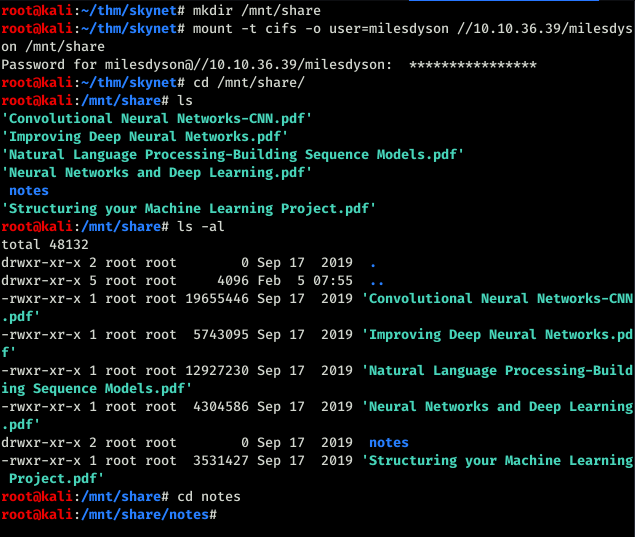Viewport: 635px width, 537px height.
Task: Click the 'mkdir /mnt/share' command text
Action: [257, 11]
